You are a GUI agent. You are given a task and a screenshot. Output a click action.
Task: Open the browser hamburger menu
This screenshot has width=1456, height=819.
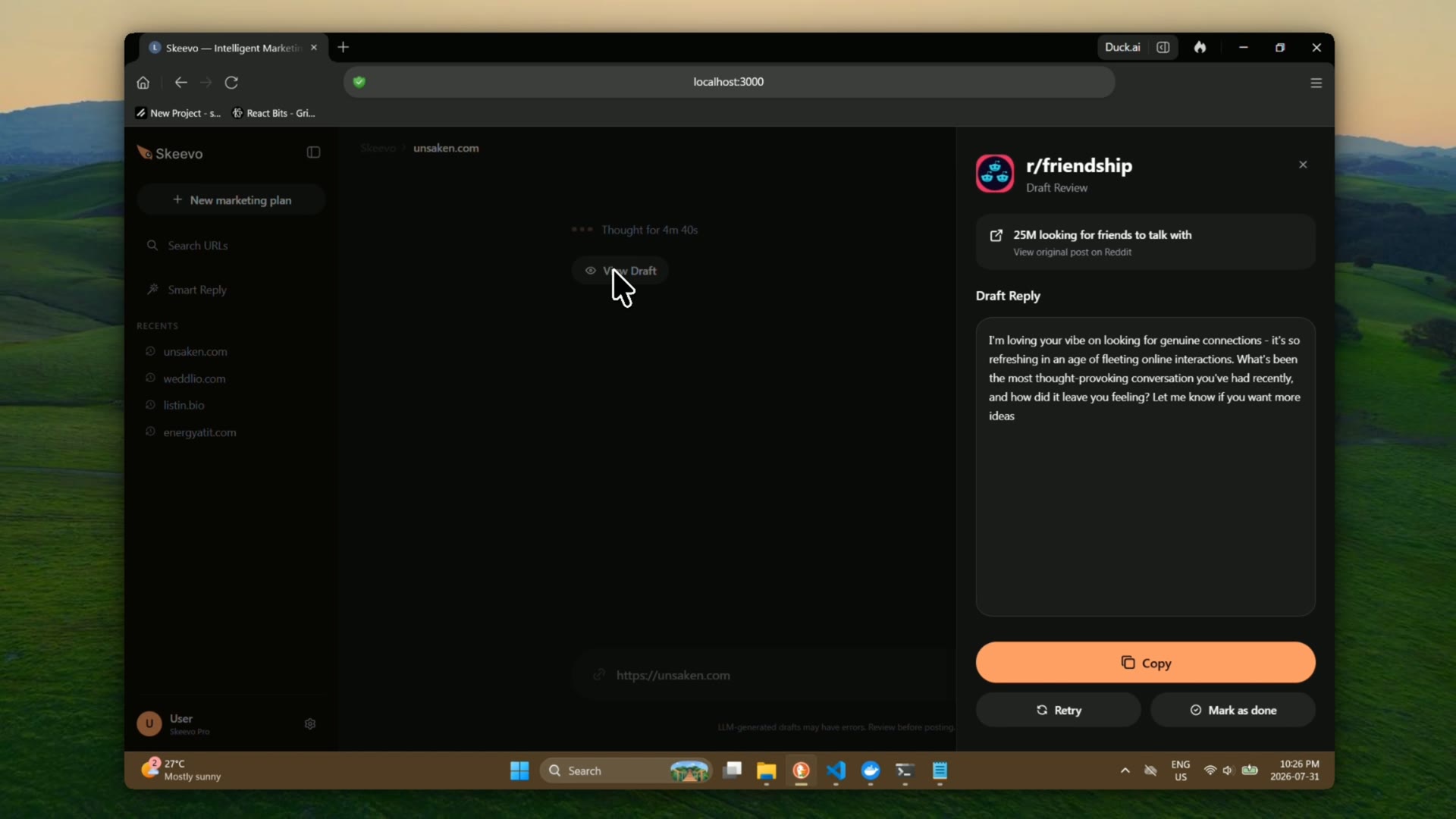(1316, 83)
